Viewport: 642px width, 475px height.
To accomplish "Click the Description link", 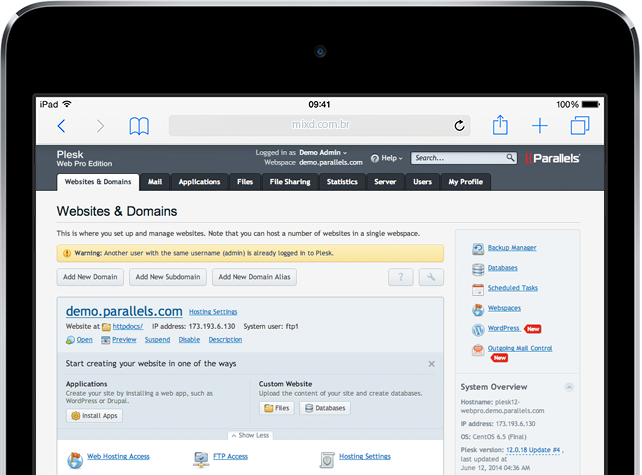I will click(225, 339).
